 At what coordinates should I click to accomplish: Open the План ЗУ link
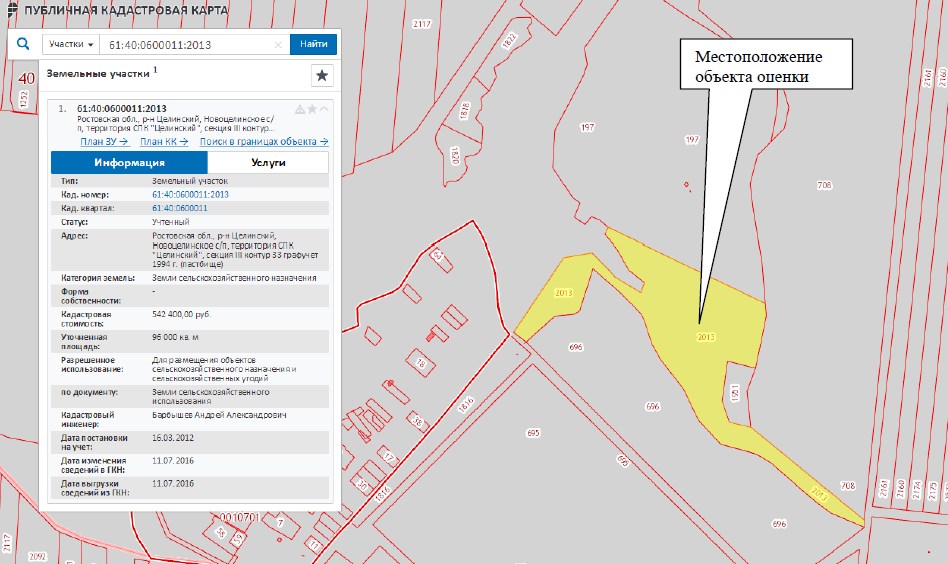click(x=105, y=141)
